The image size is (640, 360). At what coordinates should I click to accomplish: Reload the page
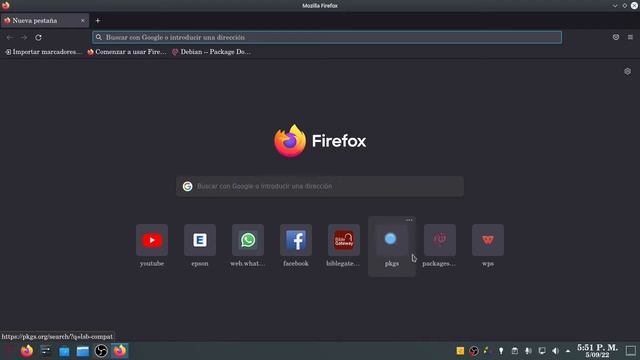click(x=38, y=37)
